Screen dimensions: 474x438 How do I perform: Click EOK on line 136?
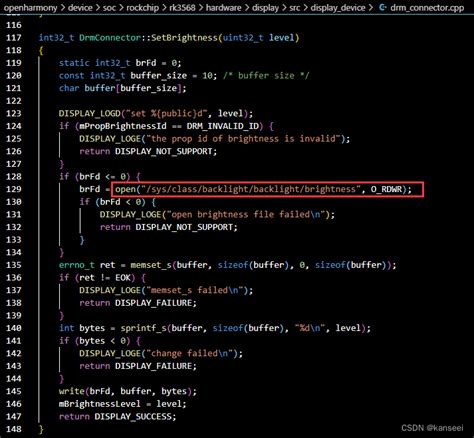(x=123, y=278)
